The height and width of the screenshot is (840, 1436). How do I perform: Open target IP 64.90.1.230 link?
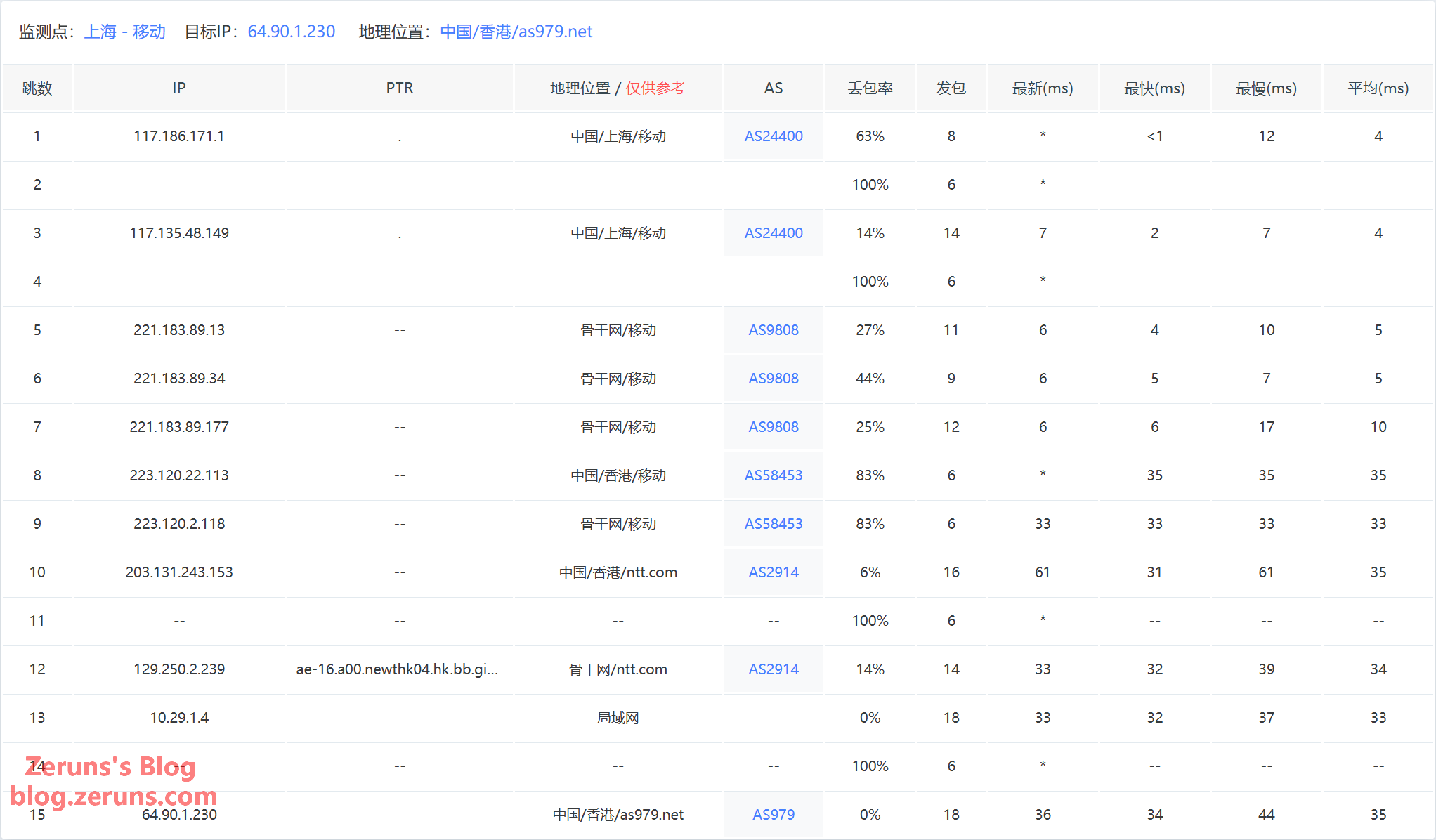click(291, 32)
